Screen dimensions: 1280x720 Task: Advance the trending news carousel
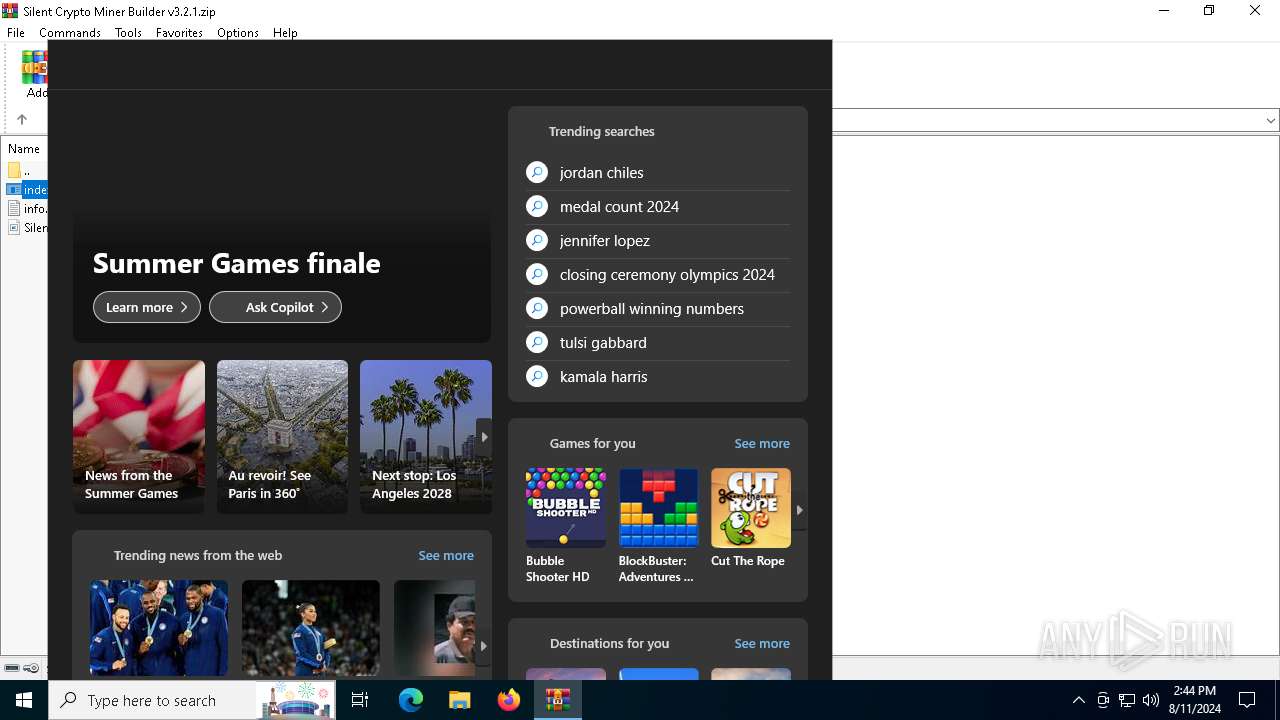coord(484,646)
